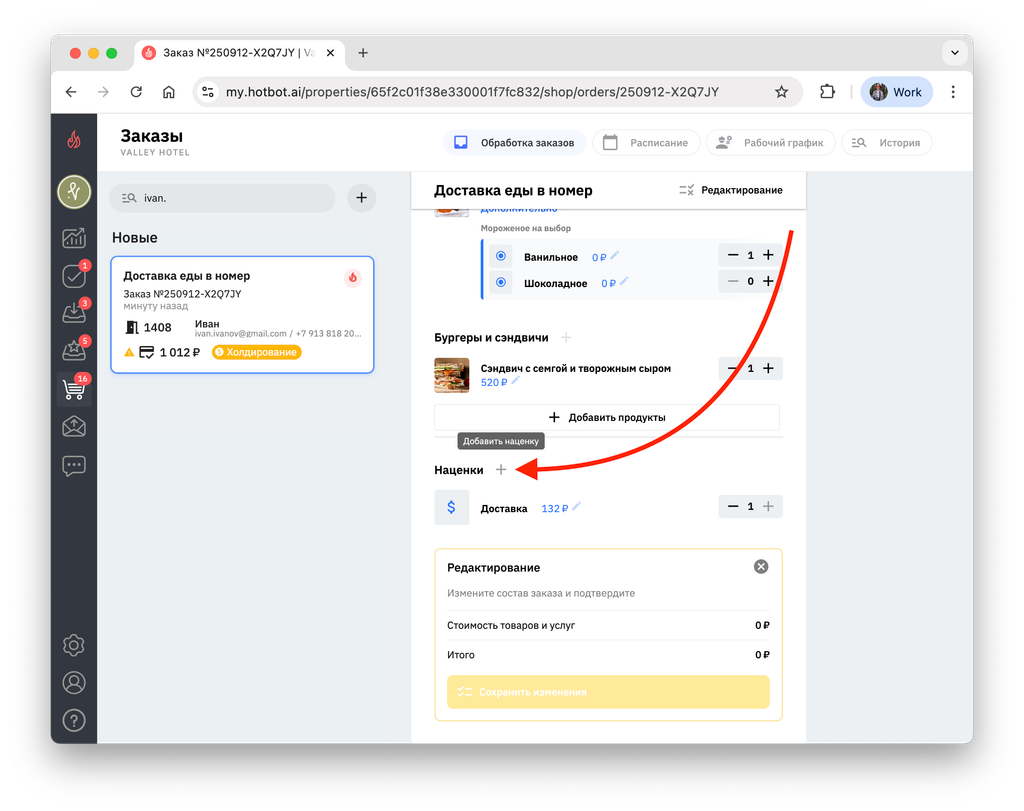This screenshot has width=1024, height=811.
Task: Edit price pencil next to Ванильное
Action: (615, 255)
